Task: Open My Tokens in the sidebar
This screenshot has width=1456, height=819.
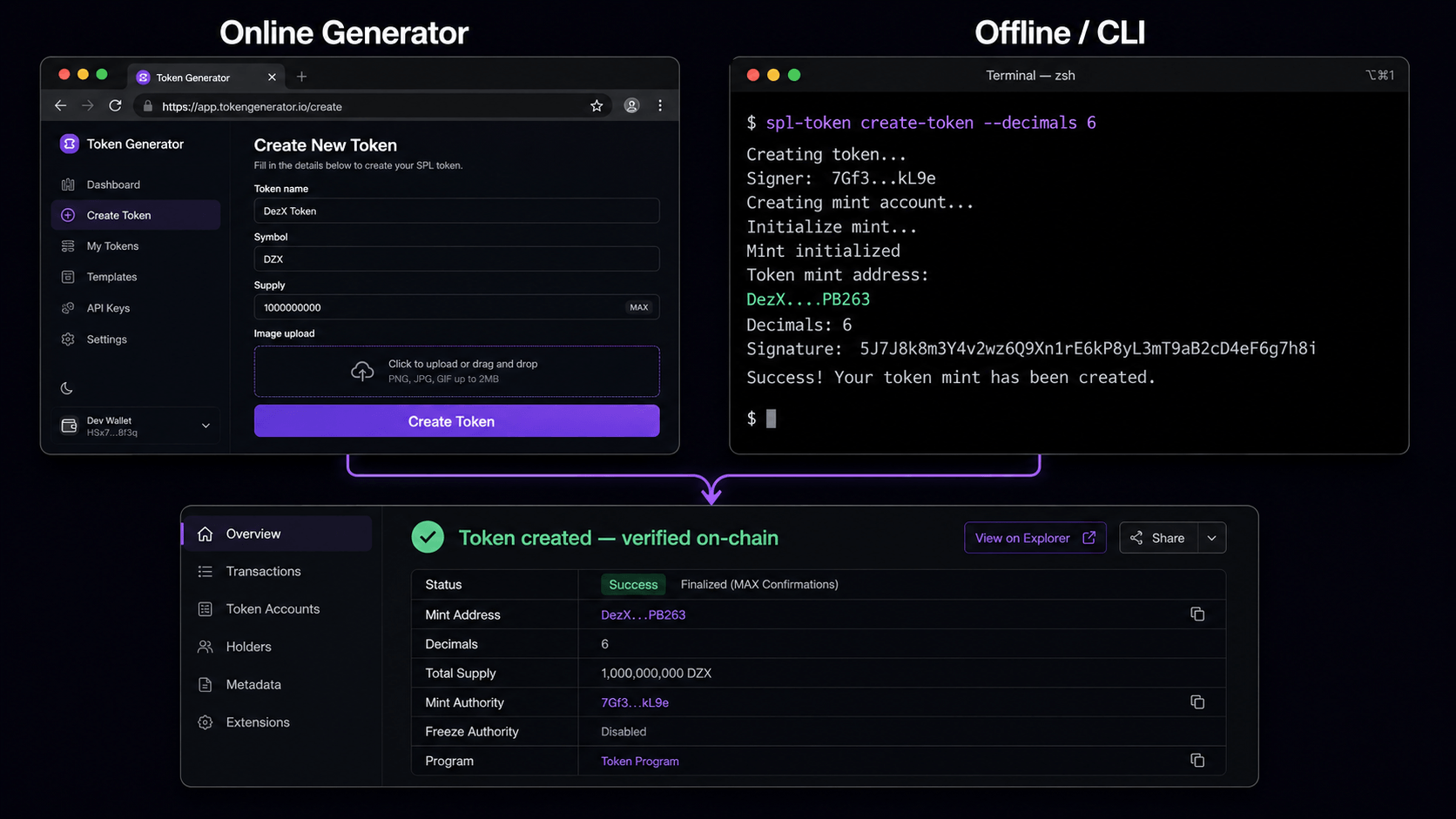Action: tap(135, 246)
